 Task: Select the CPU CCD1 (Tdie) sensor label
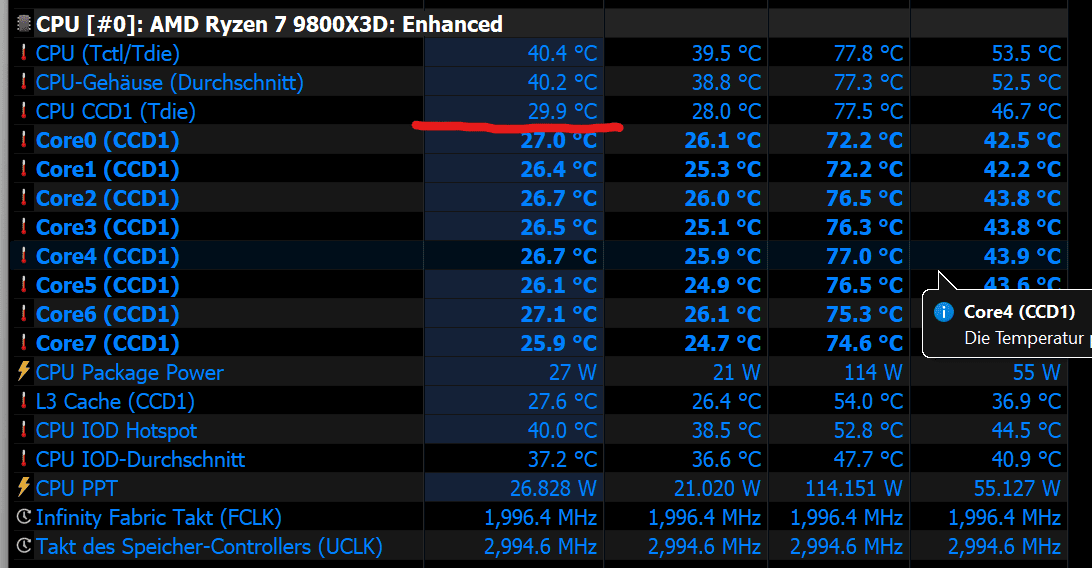(116, 111)
